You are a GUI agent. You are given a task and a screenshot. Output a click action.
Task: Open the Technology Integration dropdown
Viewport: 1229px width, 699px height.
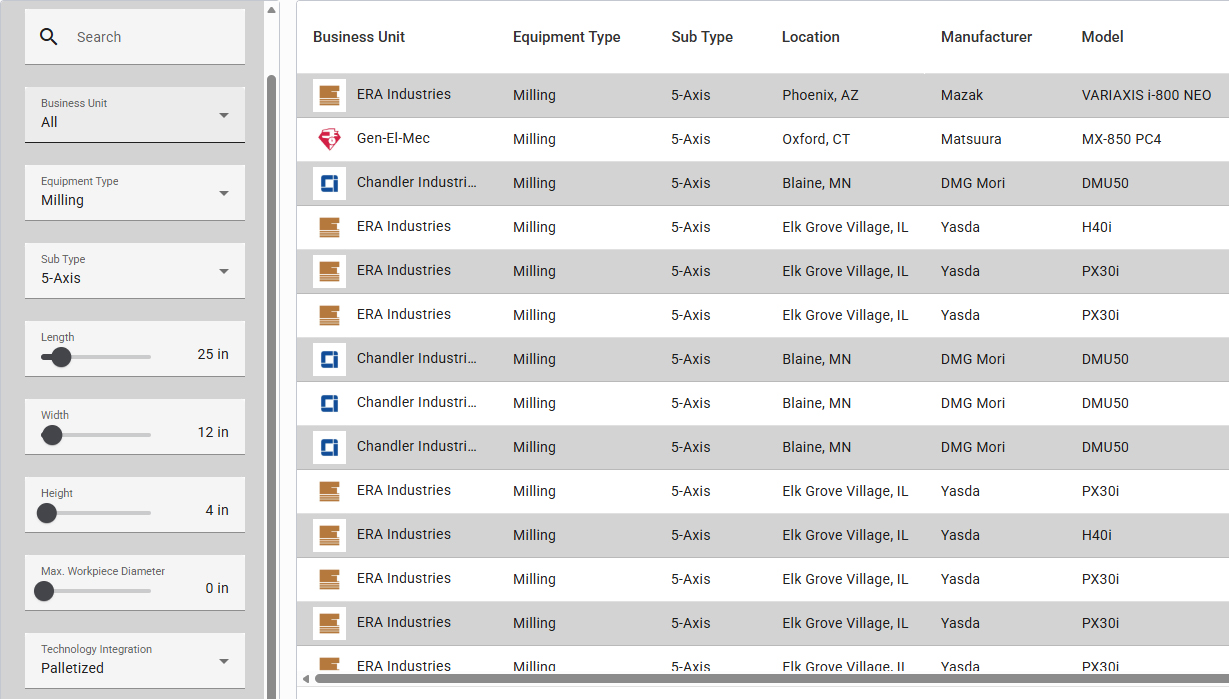click(x=135, y=660)
